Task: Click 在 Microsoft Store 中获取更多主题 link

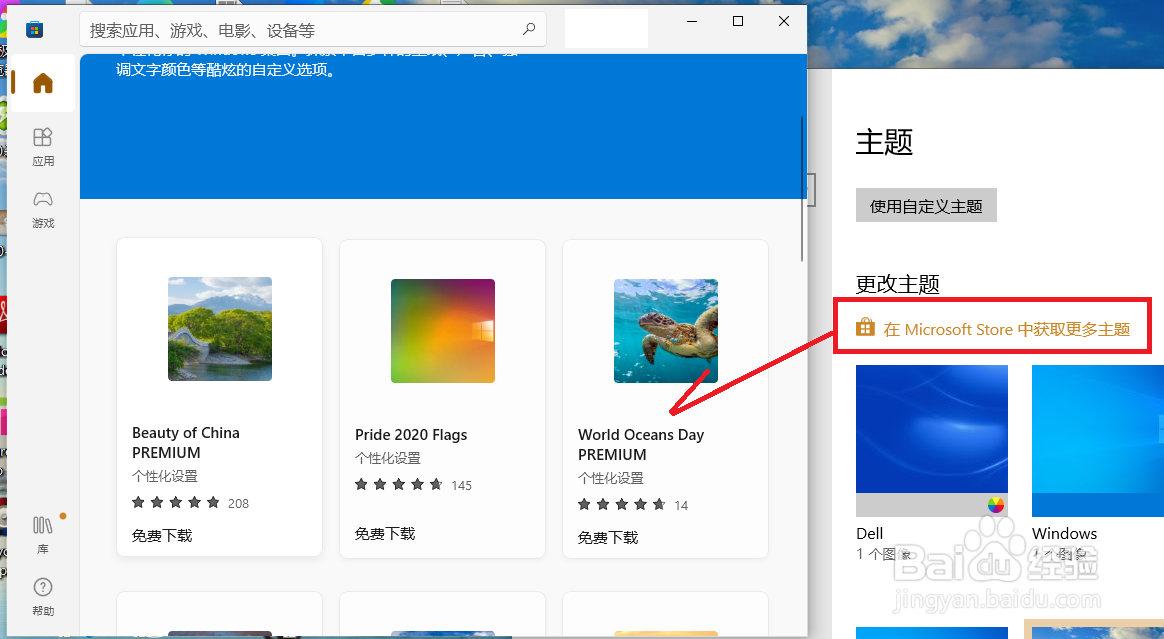Action: pyautogui.click(x=1007, y=330)
